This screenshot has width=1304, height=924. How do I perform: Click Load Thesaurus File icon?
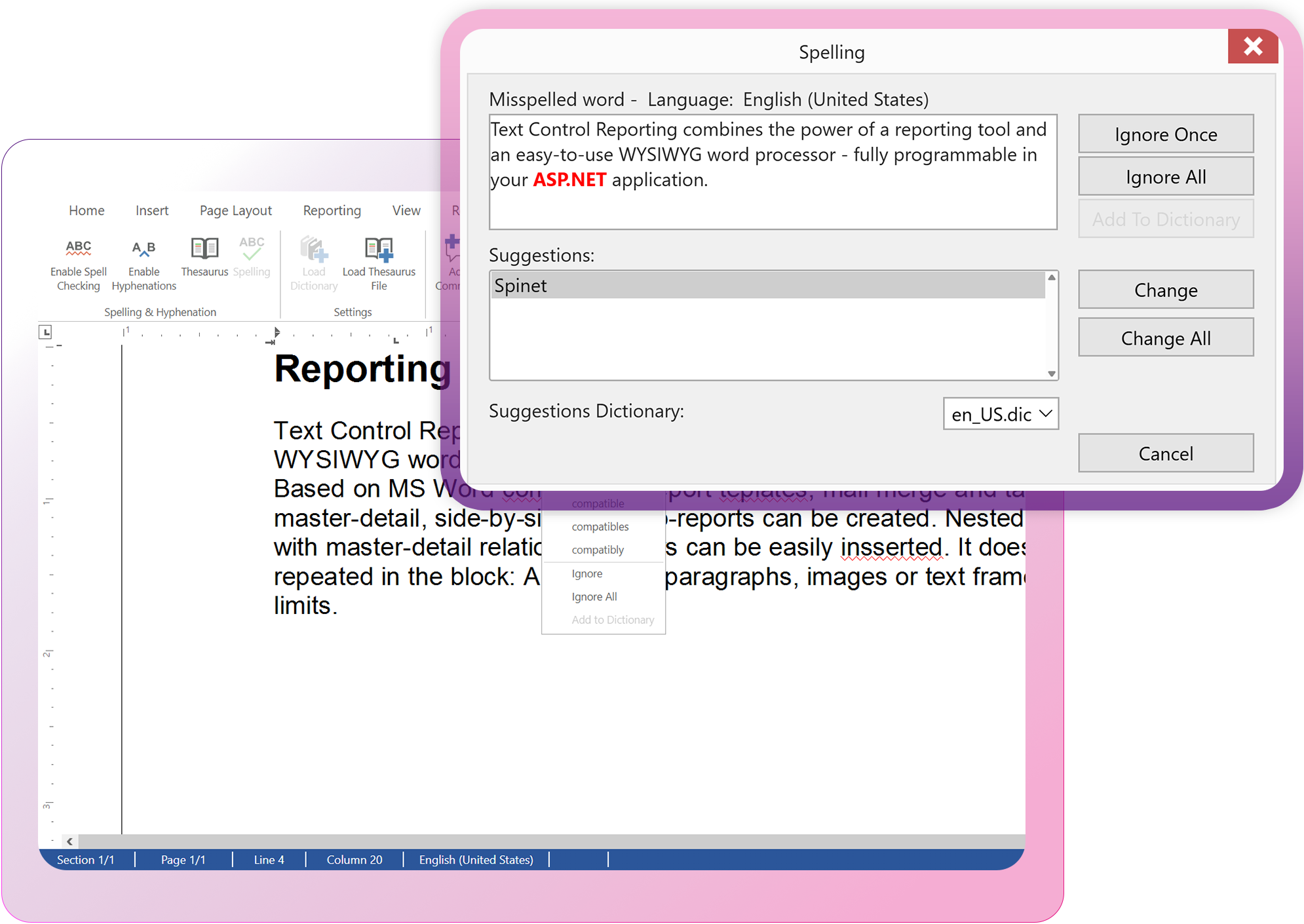coord(379,249)
